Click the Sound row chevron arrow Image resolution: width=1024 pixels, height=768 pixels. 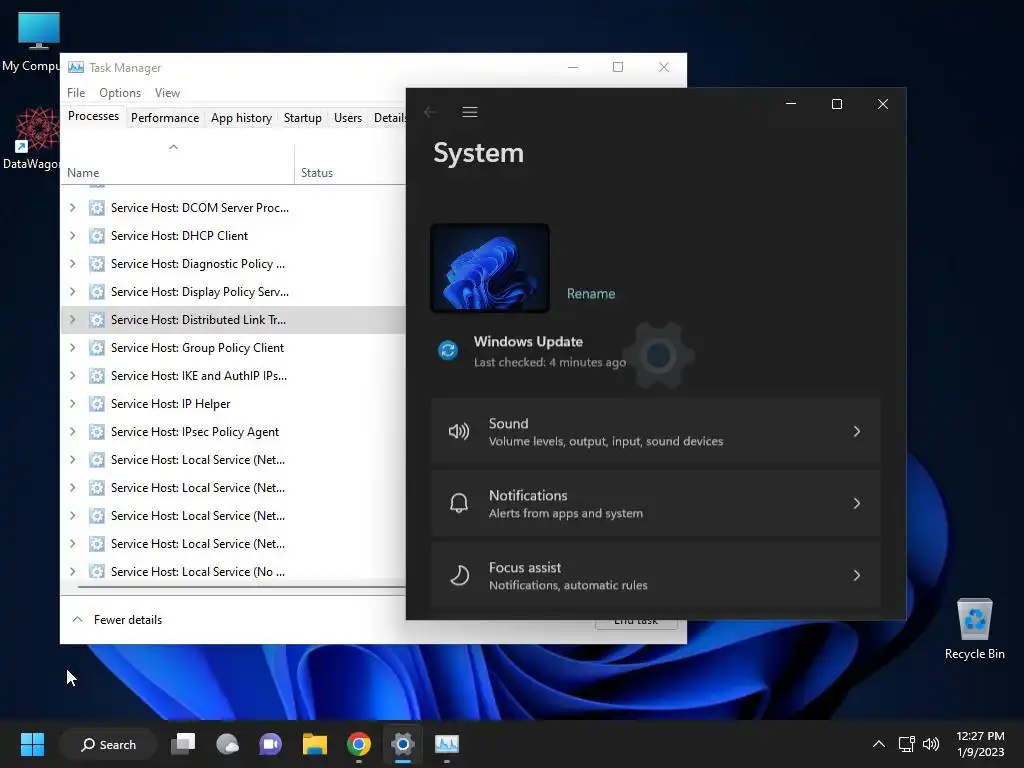coord(856,432)
